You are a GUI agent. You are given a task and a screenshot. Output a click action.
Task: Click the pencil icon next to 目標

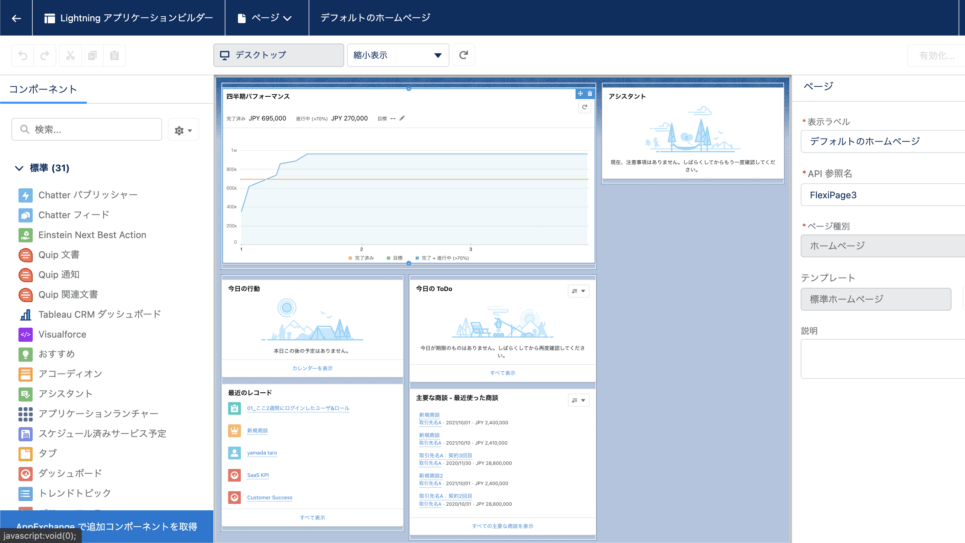click(x=403, y=118)
